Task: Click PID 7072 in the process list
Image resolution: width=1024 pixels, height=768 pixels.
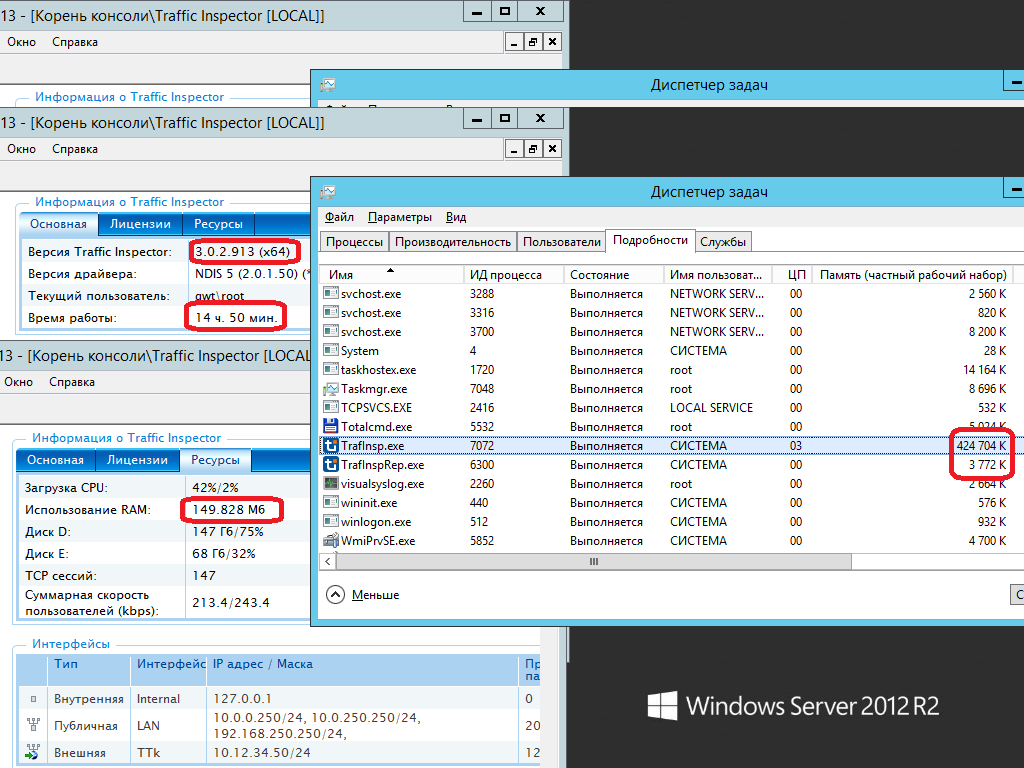Action: (482, 446)
